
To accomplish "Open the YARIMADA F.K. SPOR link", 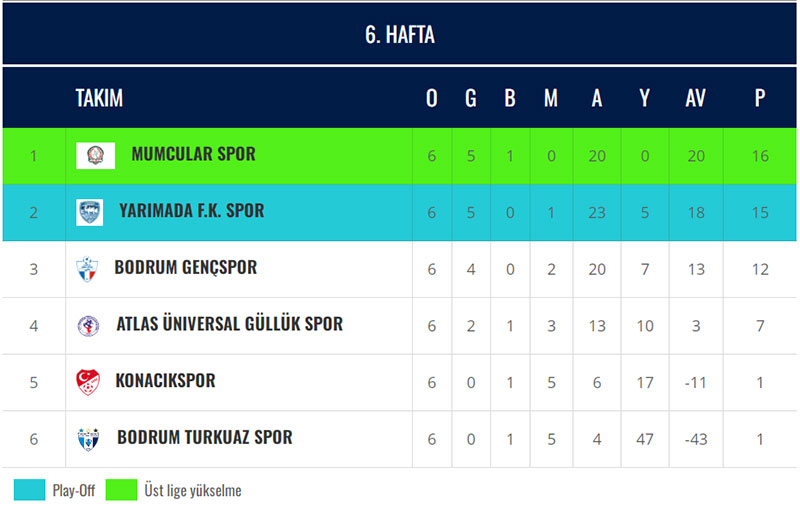I will 192,212.
